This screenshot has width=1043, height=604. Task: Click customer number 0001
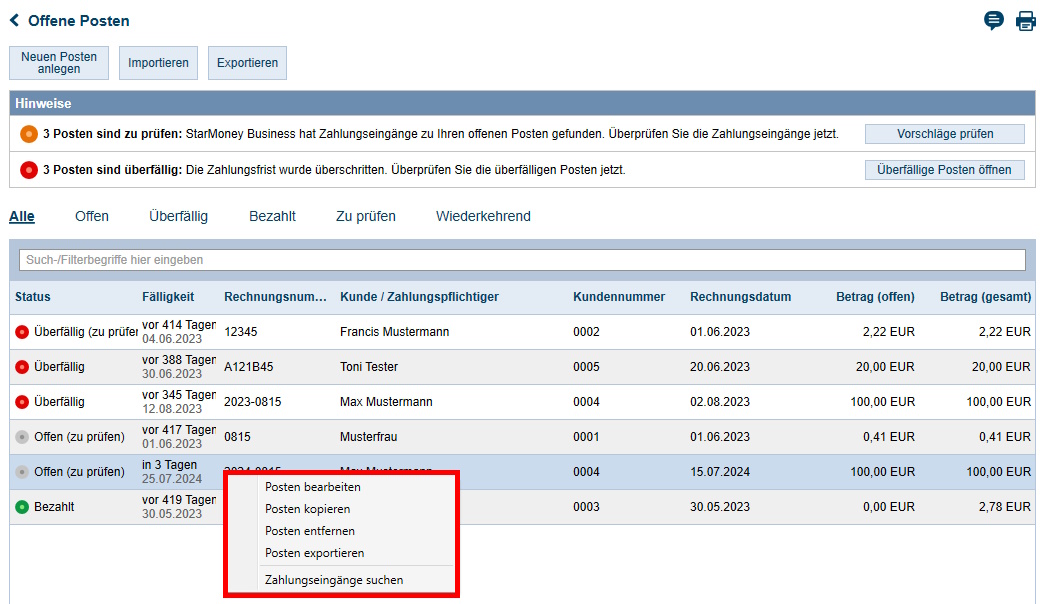coord(586,437)
